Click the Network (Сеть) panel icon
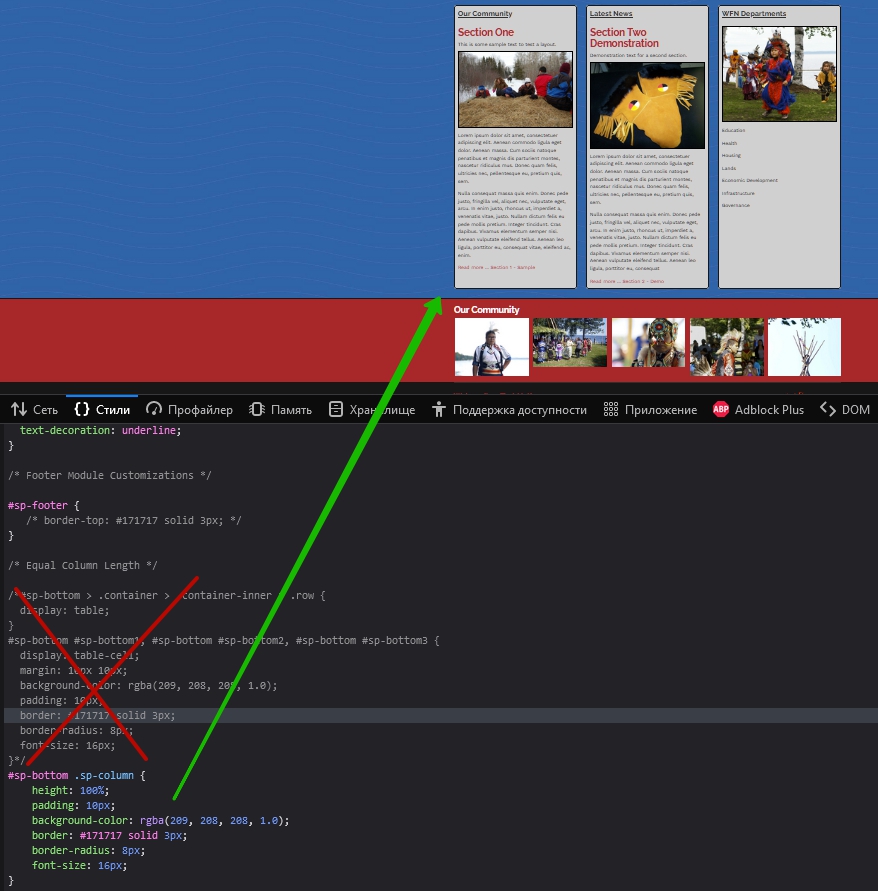 tap(18, 409)
